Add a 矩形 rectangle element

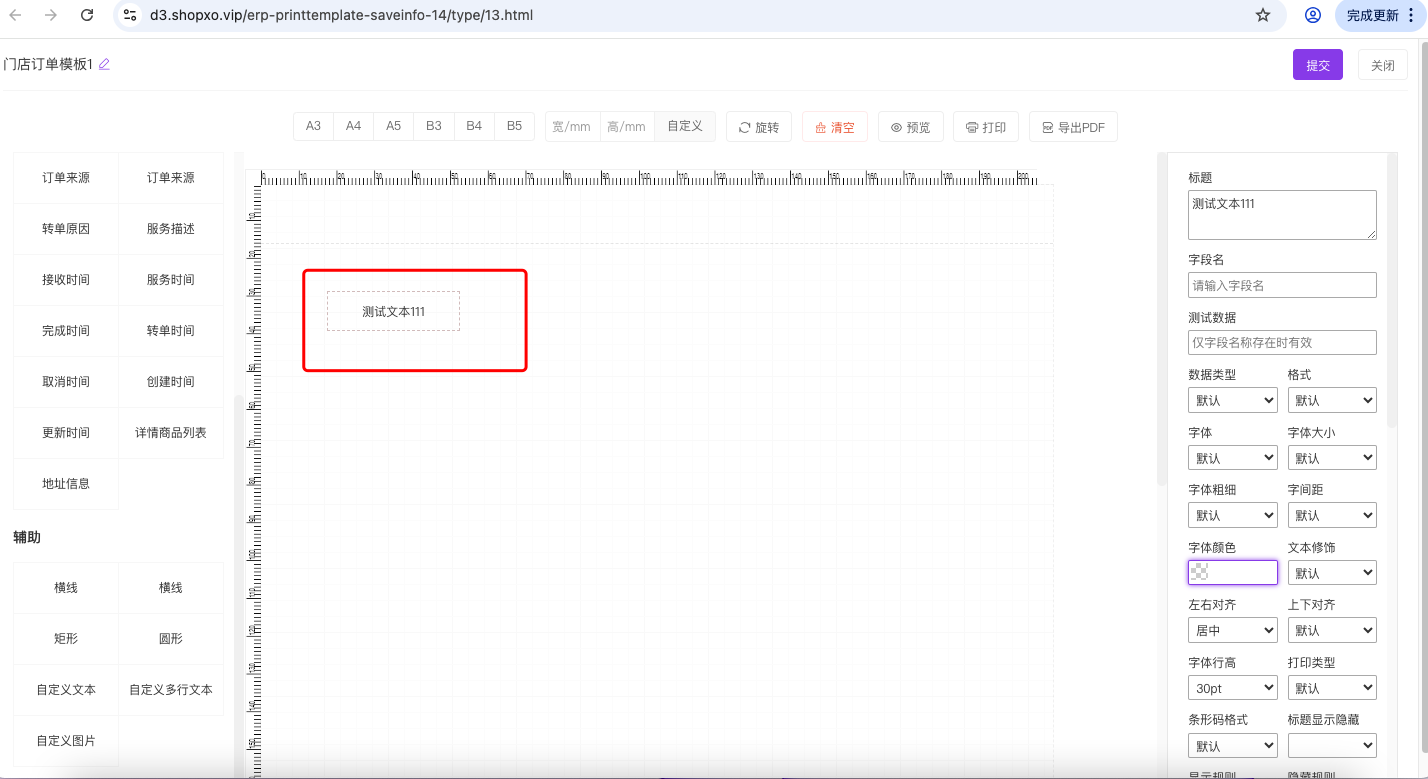[x=66, y=639]
